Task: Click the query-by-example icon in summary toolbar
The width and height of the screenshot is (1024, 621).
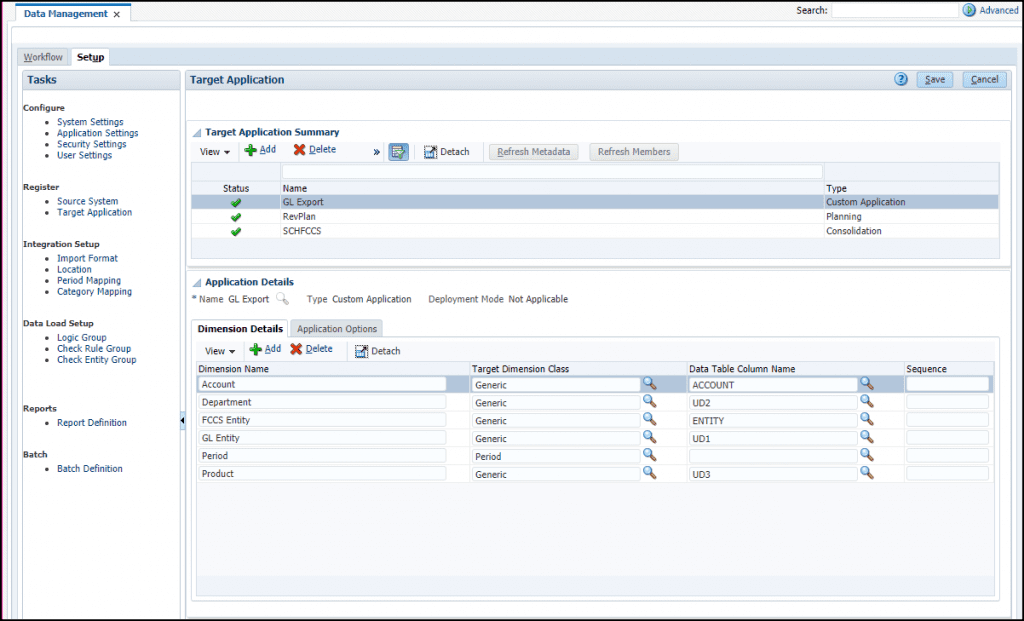Action: pyautogui.click(x=398, y=152)
